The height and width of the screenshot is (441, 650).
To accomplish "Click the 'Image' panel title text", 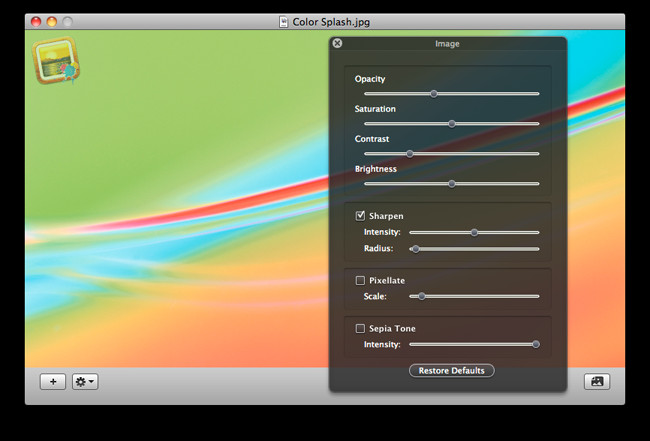I will click(x=447, y=44).
